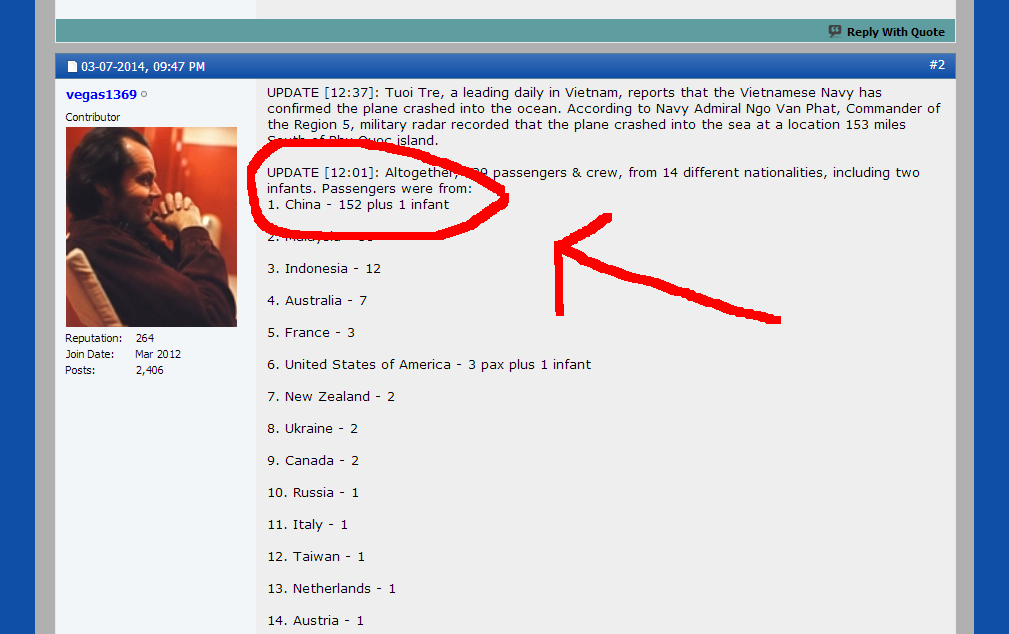Click the Reply With Quote speech bubble icon
1009x634 pixels.
pyautogui.click(x=835, y=31)
